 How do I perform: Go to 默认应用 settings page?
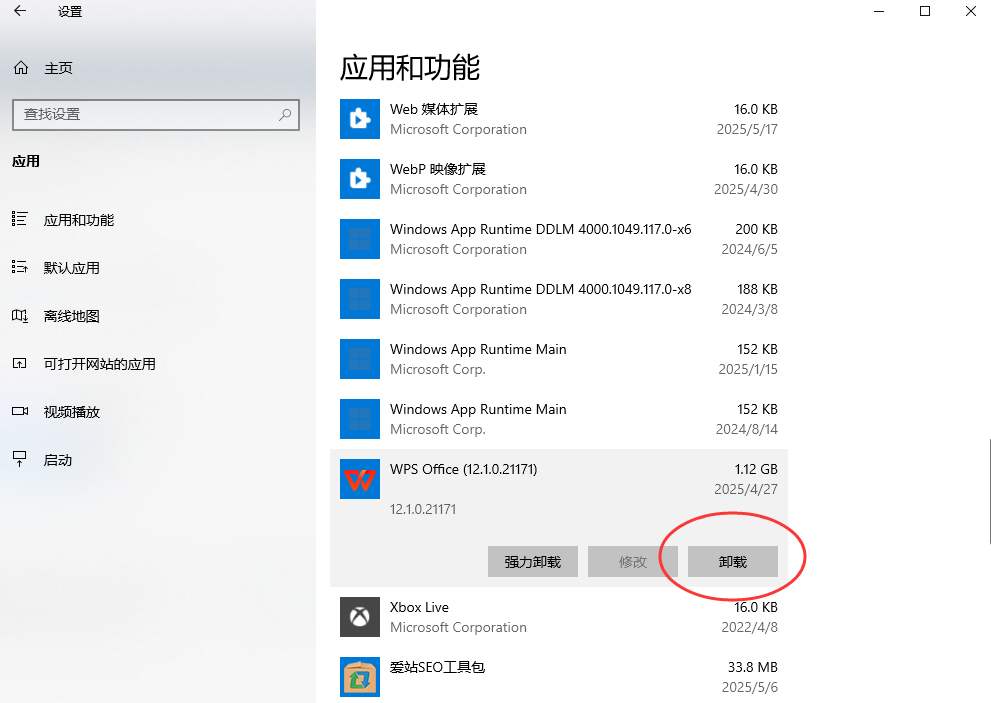tap(71, 268)
